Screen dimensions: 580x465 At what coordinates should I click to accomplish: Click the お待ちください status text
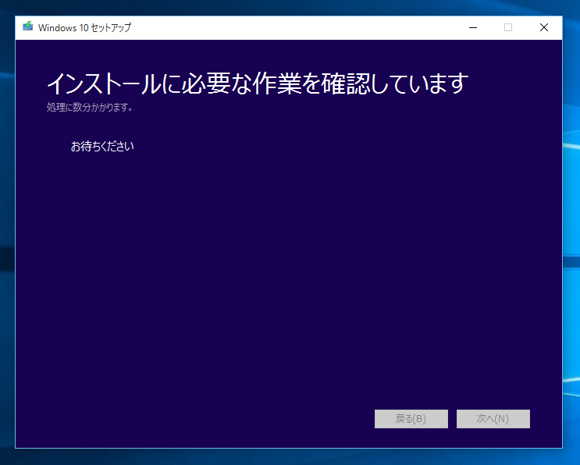(x=102, y=146)
